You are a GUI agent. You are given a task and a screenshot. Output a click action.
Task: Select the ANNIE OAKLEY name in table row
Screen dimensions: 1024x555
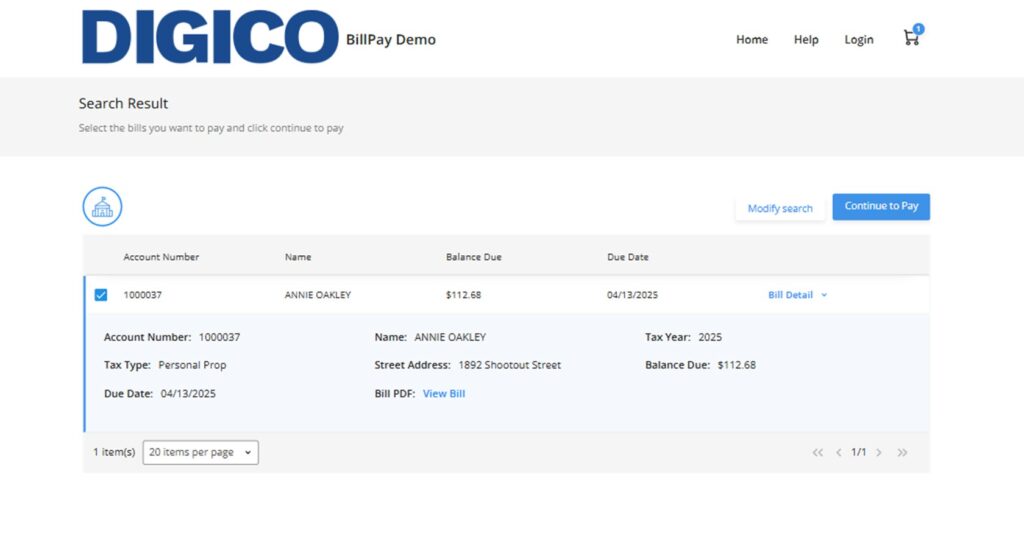coord(317,295)
